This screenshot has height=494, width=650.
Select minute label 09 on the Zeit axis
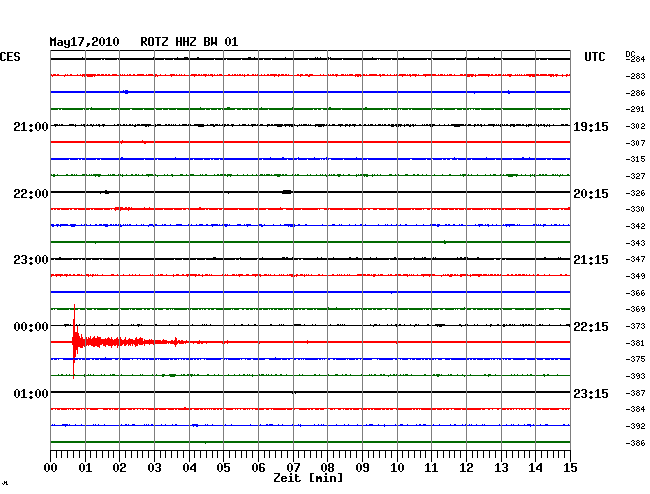(x=362, y=468)
